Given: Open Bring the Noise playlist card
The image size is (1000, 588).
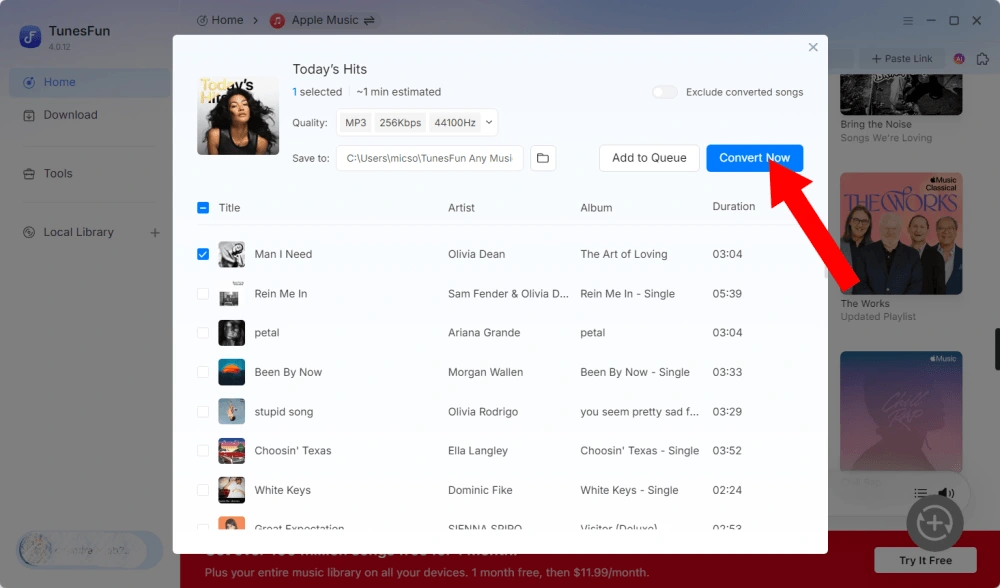Looking at the screenshot, I should [x=901, y=94].
